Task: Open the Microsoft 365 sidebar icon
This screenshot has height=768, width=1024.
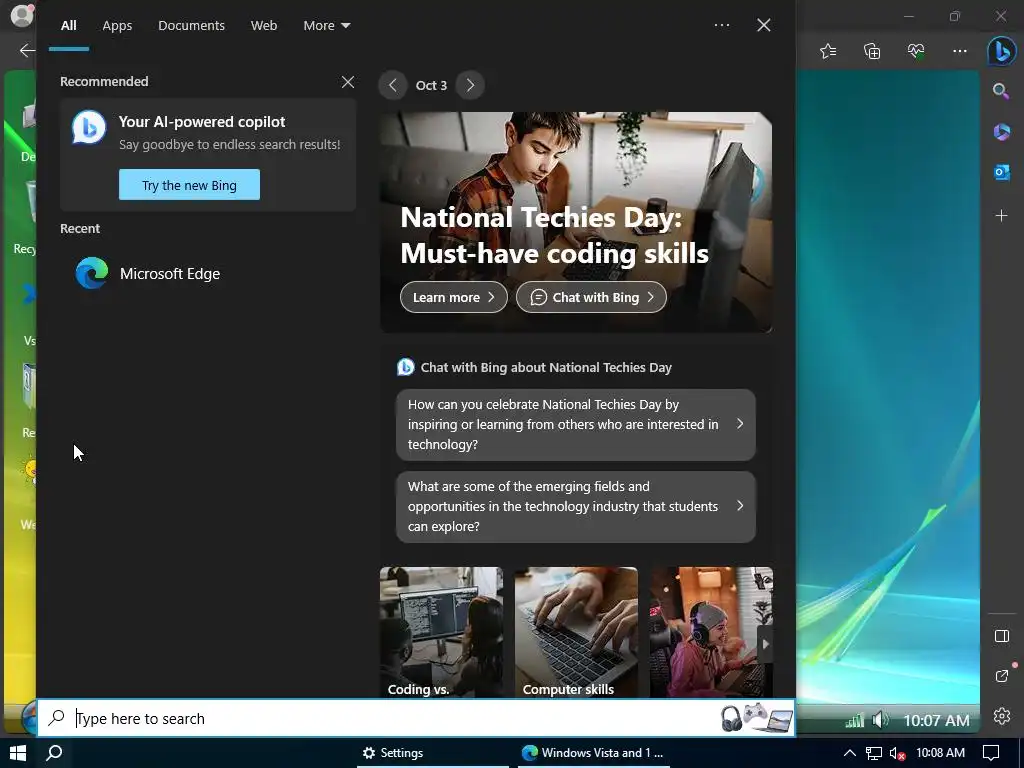Action: tap(1001, 132)
